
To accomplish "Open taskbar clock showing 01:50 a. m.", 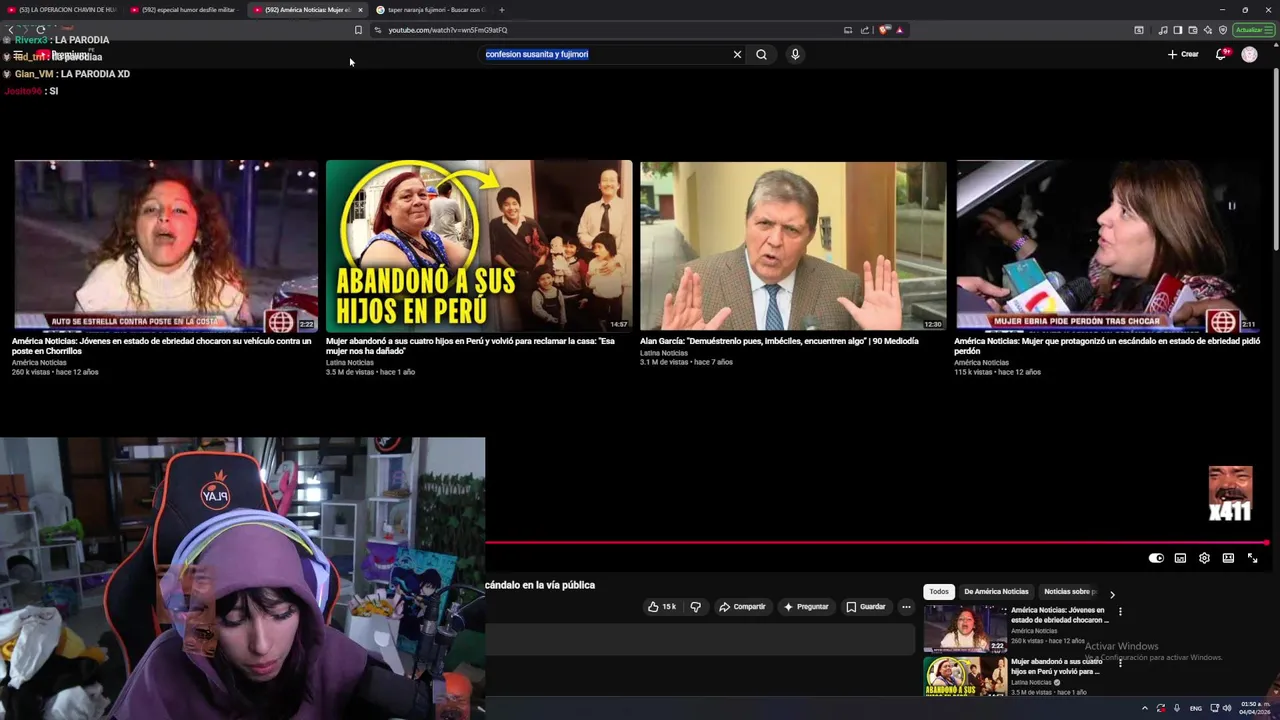I will (x=1253, y=708).
